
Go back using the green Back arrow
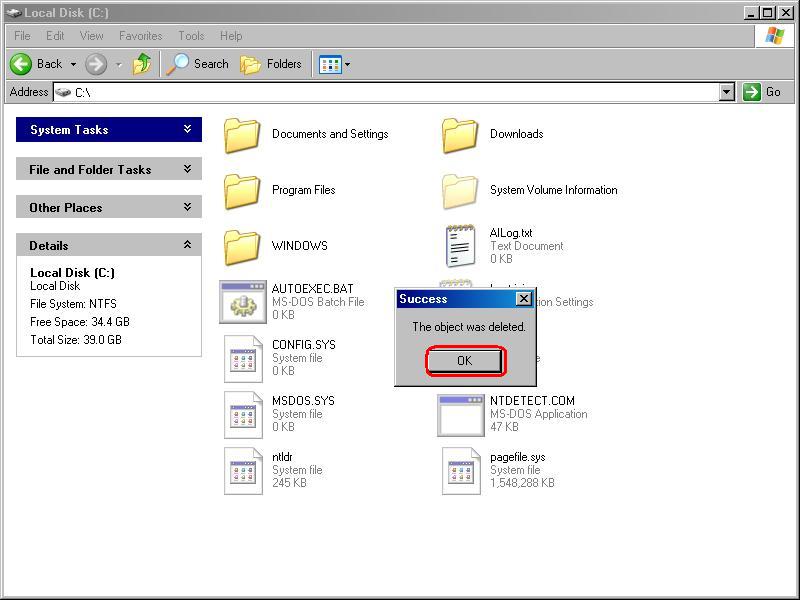tap(21, 64)
